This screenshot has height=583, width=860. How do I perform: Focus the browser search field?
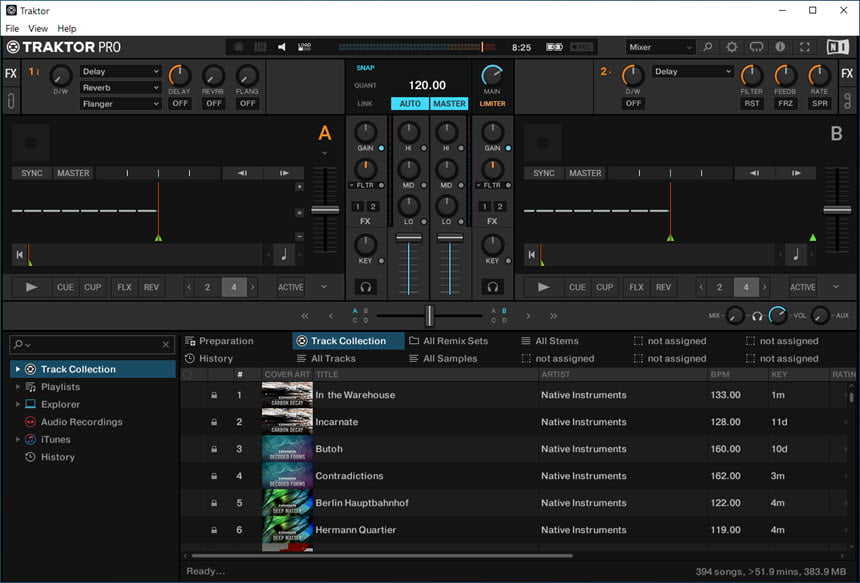[92, 344]
